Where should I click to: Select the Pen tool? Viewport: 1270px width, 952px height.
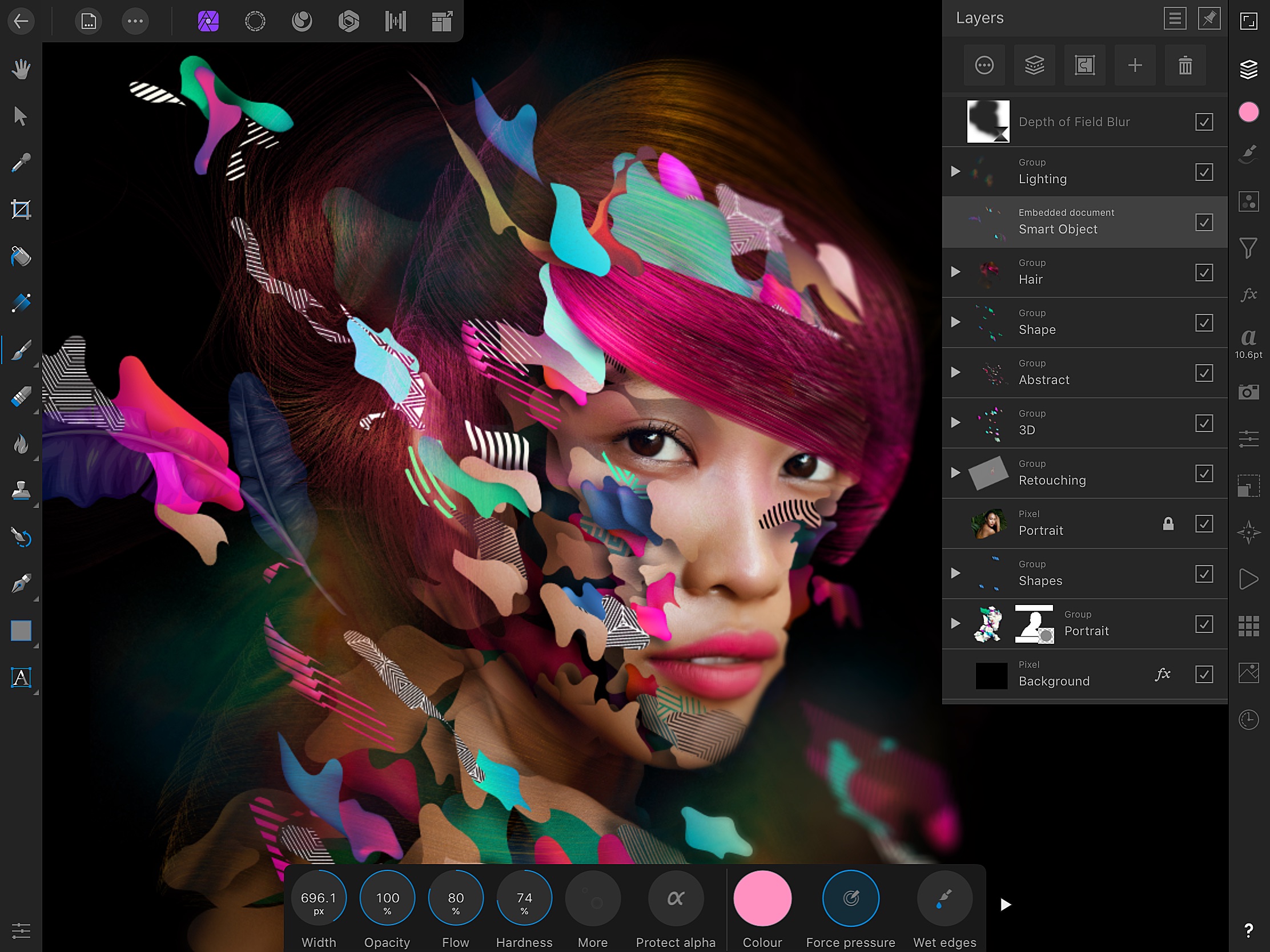tap(21, 584)
